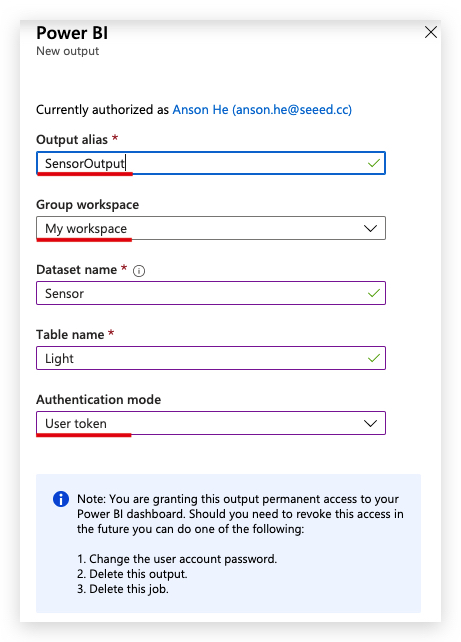This screenshot has height=642, width=461.
Task: Focus the Table name field containing Light
Action: point(211,358)
